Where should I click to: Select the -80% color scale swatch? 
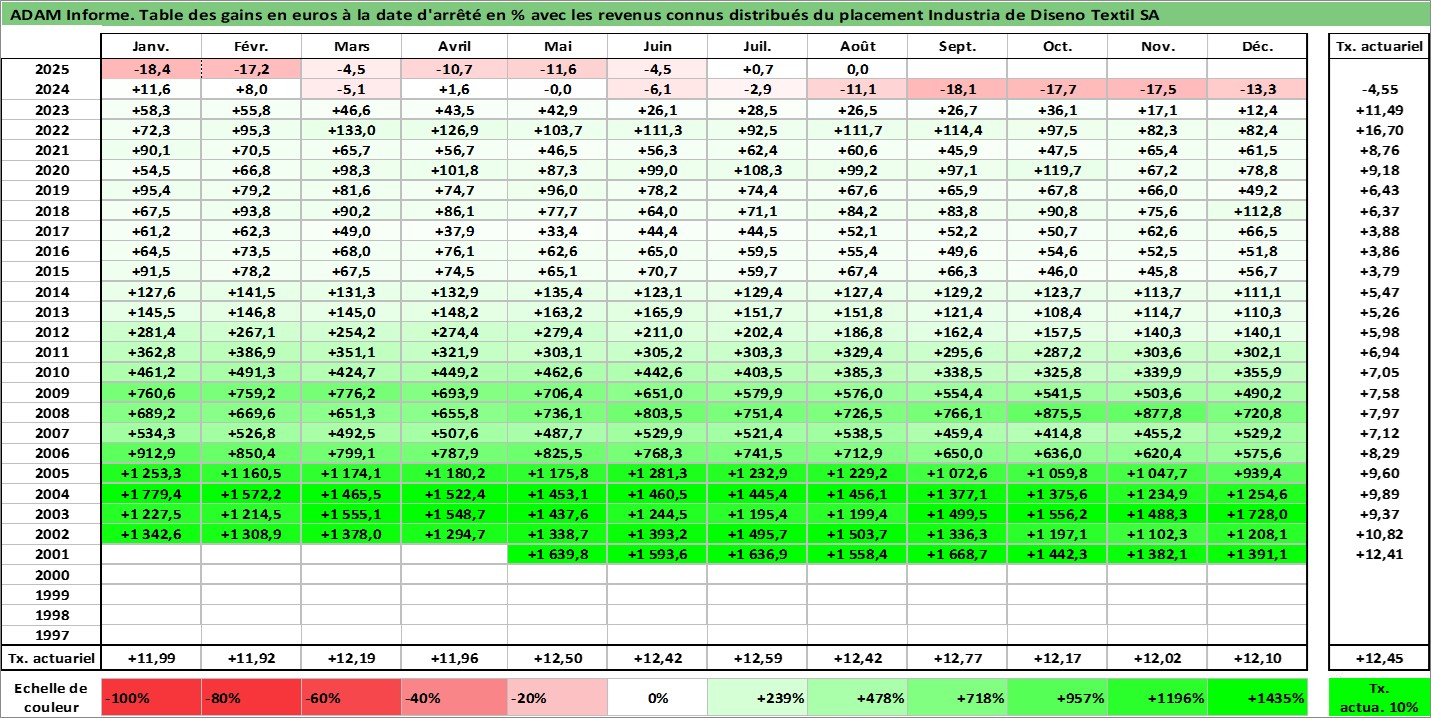(x=252, y=698)
